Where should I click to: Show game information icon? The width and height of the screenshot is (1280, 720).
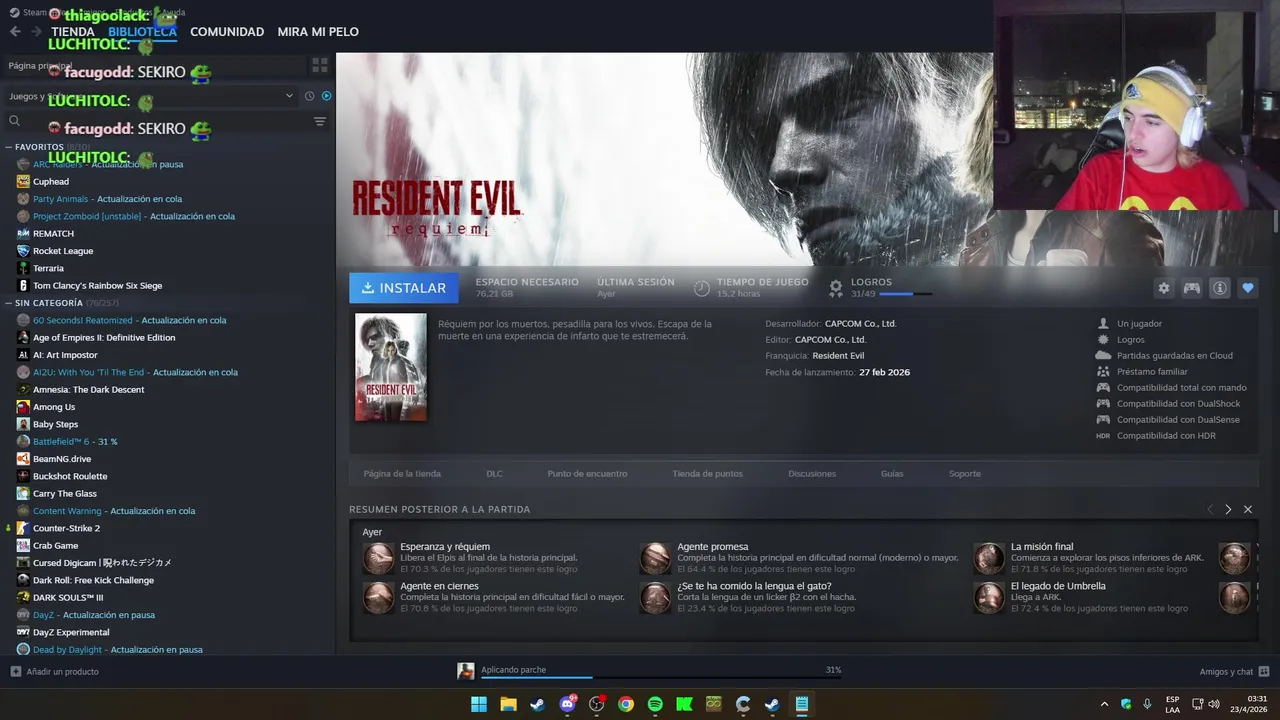pos(1220,288)
